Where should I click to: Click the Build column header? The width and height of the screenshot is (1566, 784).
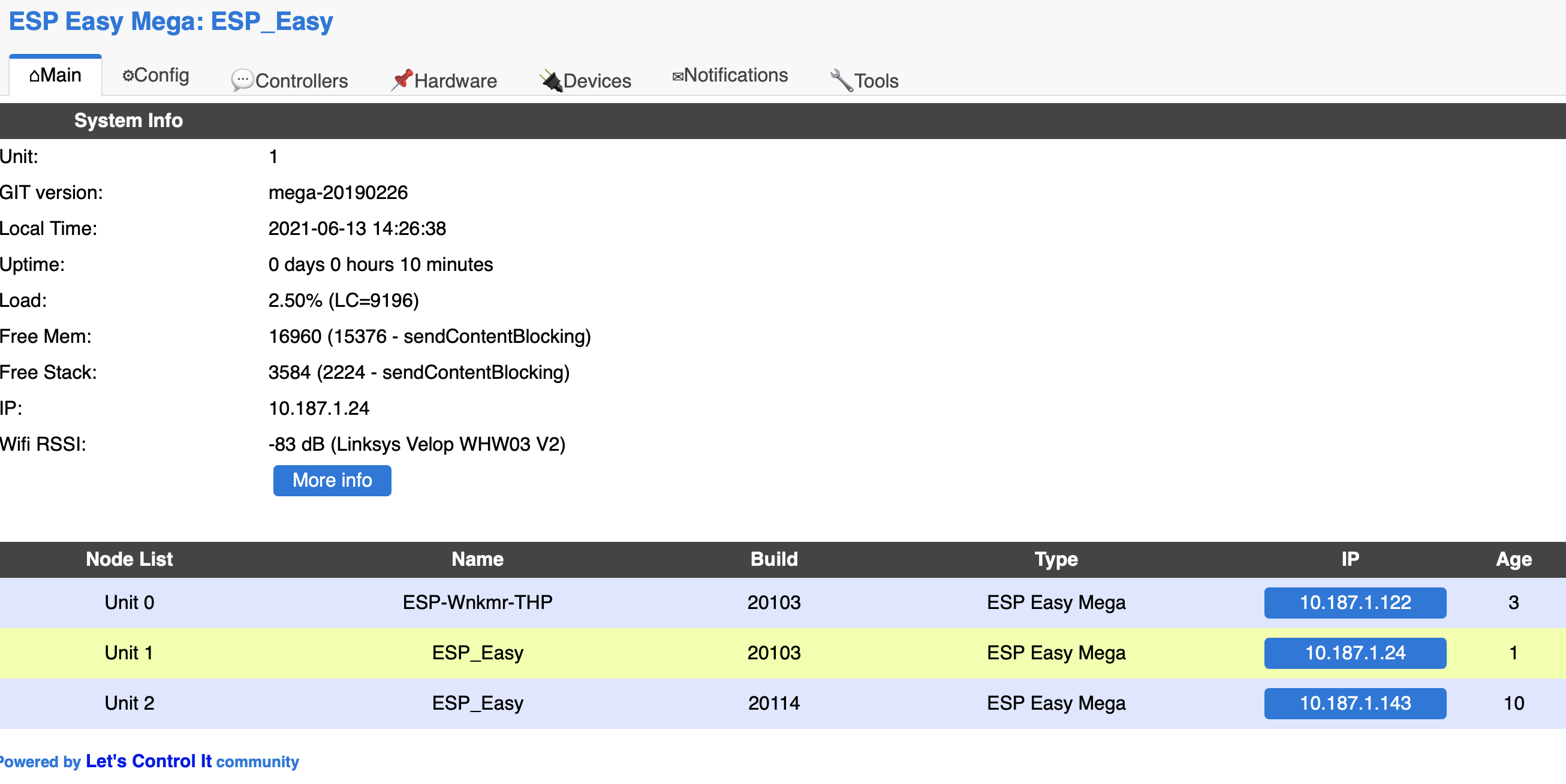[x=774, y=559]
